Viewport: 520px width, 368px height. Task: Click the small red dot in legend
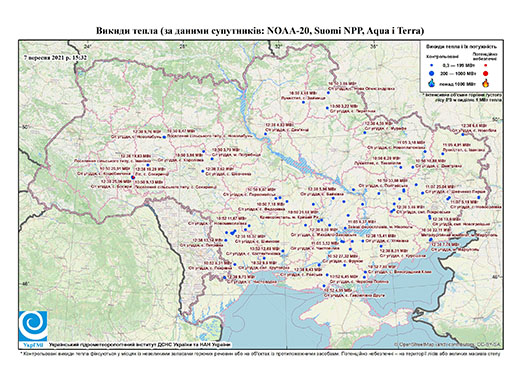tap(485, 65)
